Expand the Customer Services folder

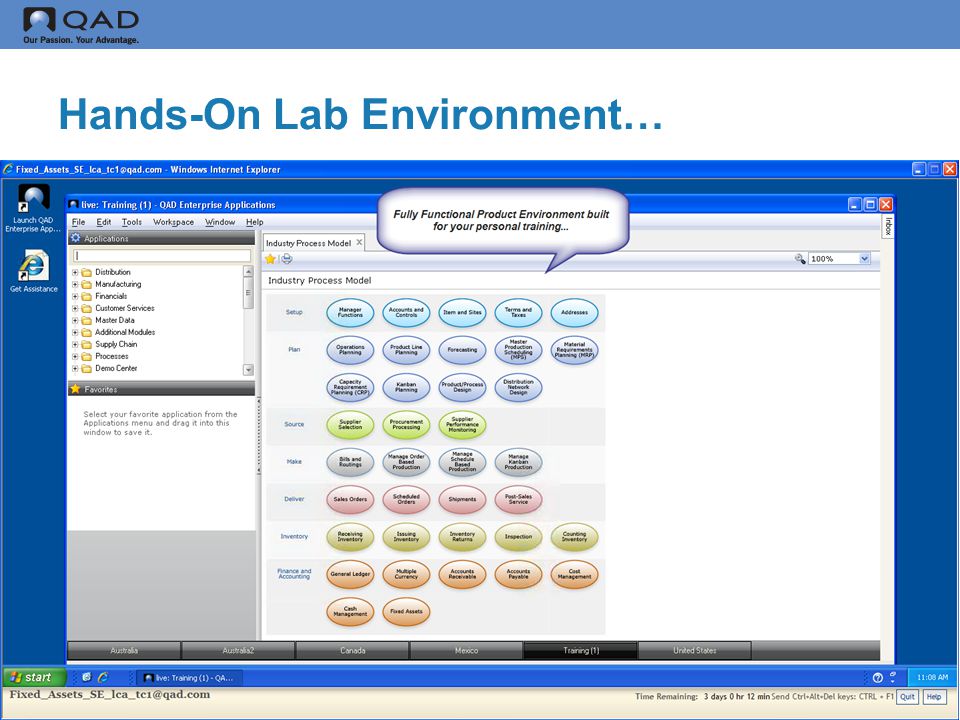pos(75,309)
